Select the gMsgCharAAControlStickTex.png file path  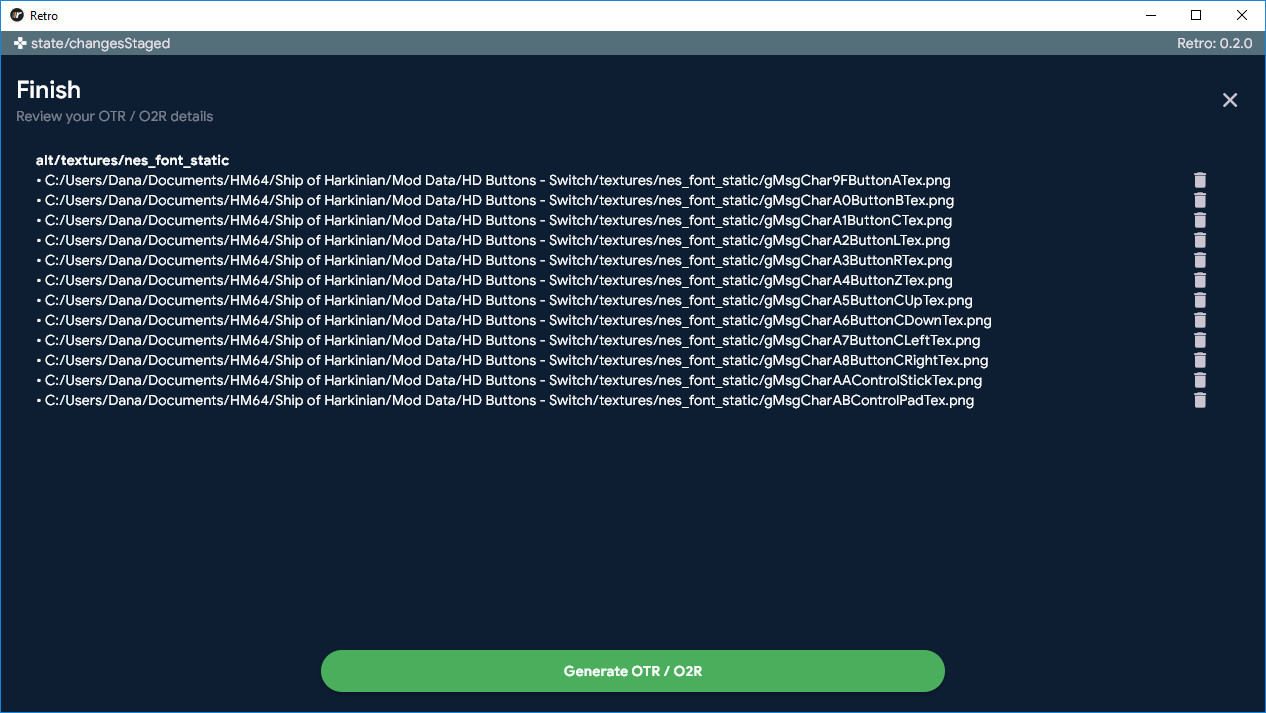(x=514, y=380)
